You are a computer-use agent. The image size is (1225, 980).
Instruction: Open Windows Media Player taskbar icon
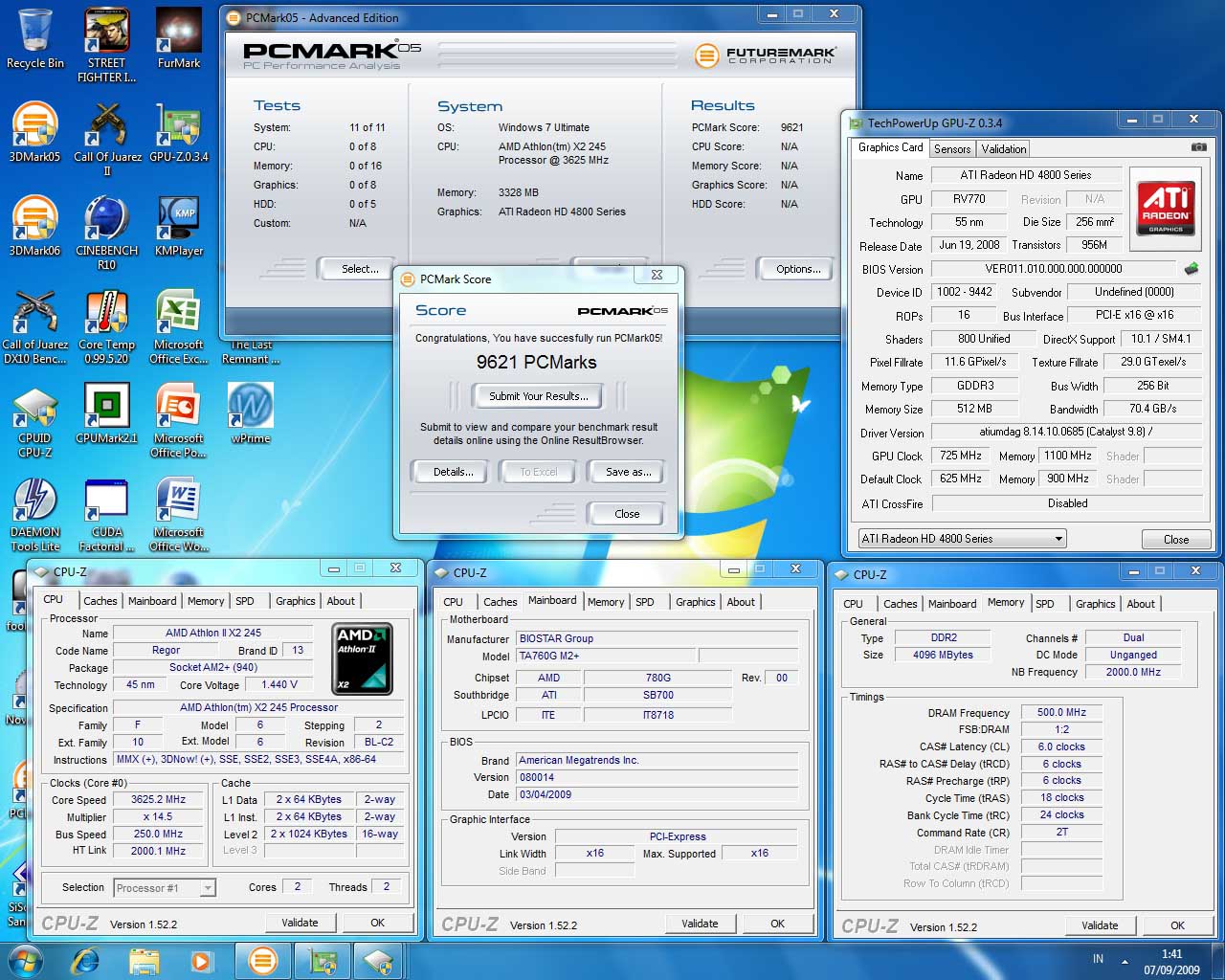click(201, 961)
